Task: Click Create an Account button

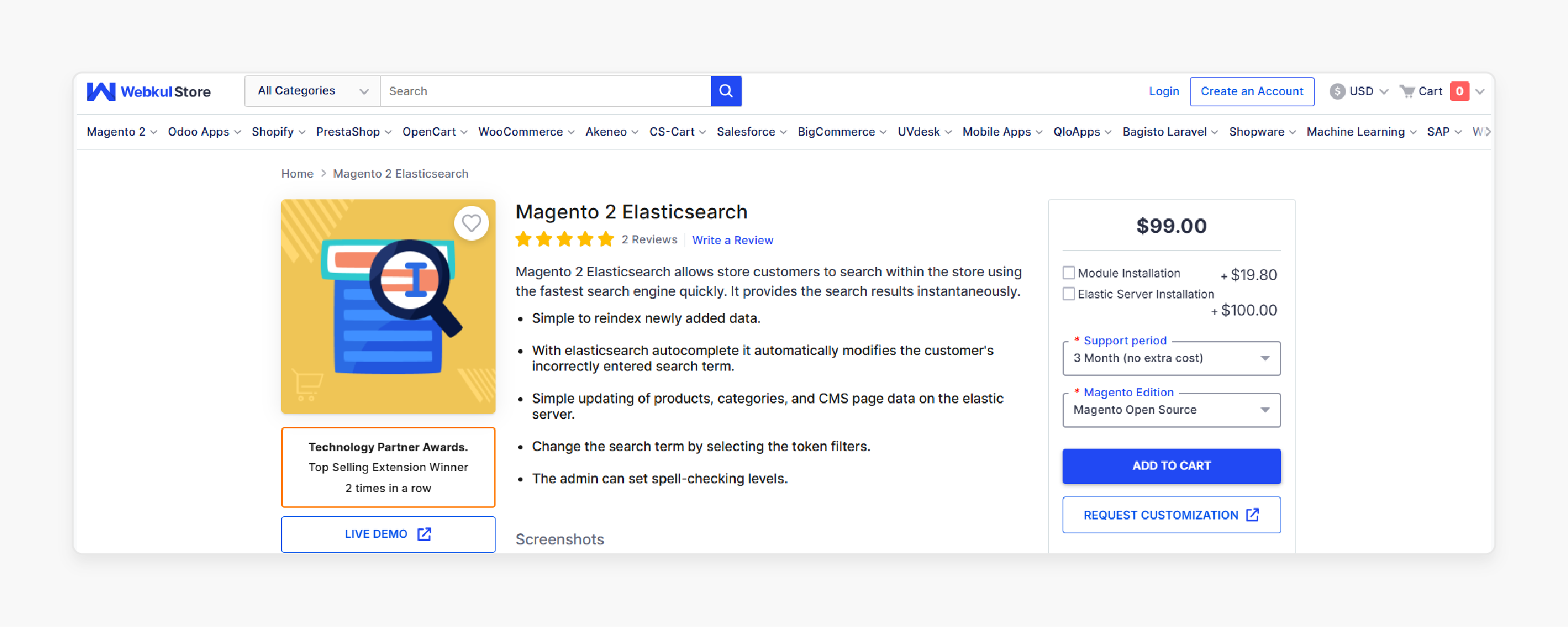Action: tap(1252, 91)
